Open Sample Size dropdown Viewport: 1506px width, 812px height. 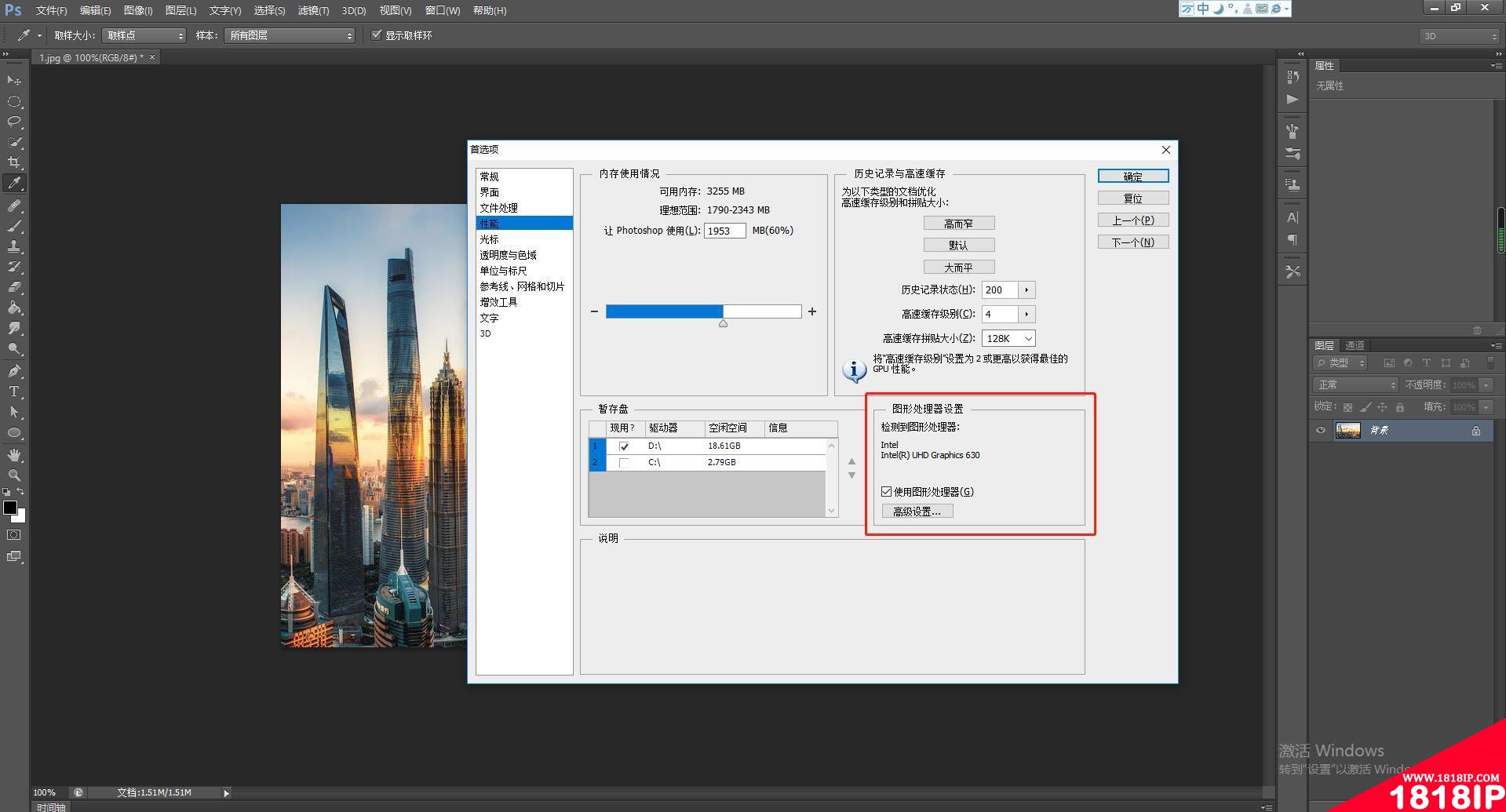144,35
